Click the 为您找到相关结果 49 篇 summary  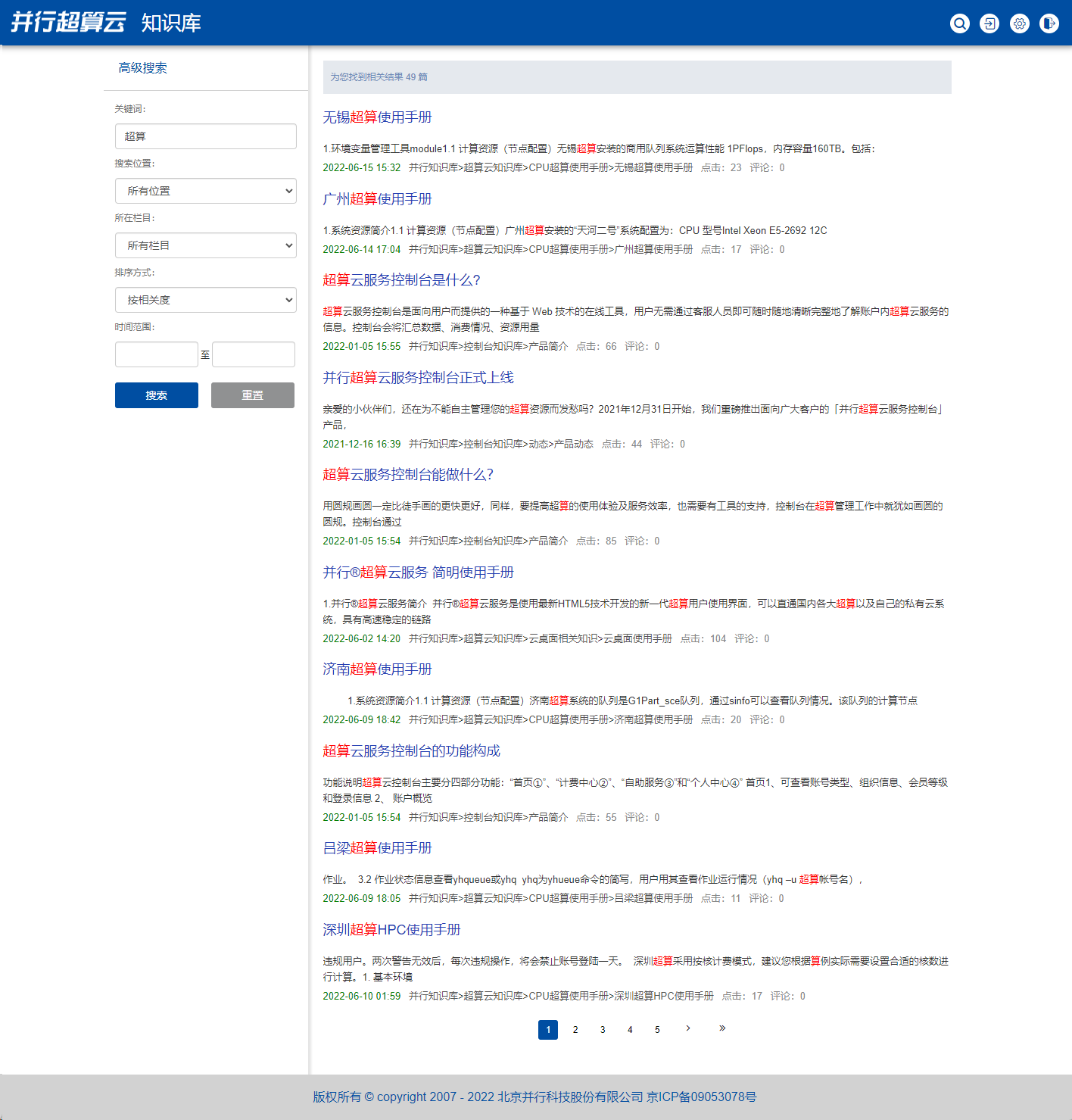379,77
